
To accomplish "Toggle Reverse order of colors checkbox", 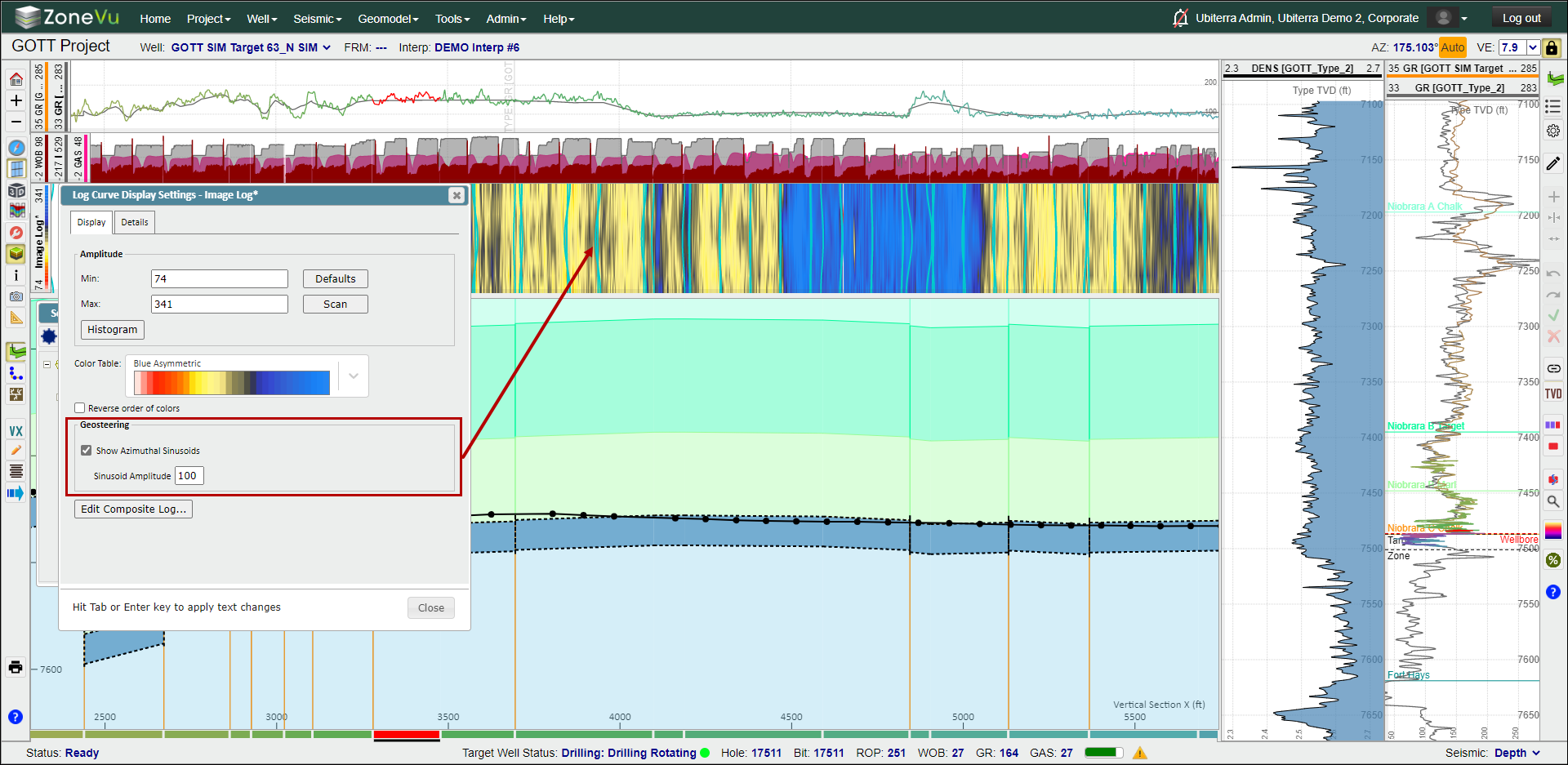I will pos(80,408).
